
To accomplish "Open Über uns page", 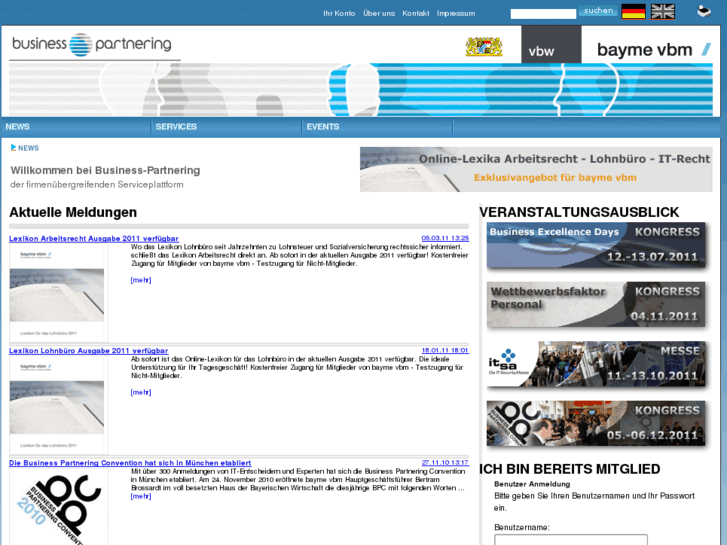I will tap(379, 13).
